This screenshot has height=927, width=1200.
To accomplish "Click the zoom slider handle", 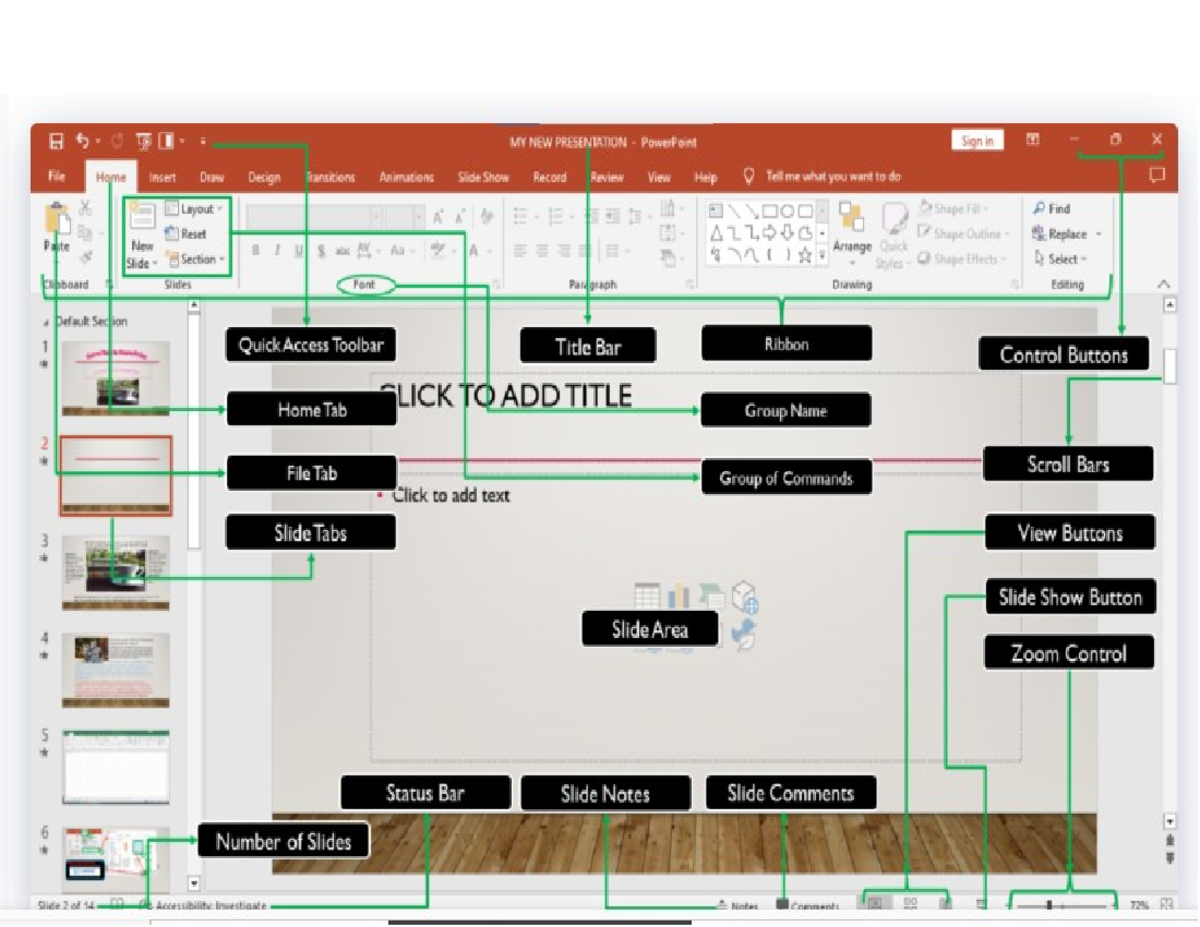I will (x=1049, y=904).
